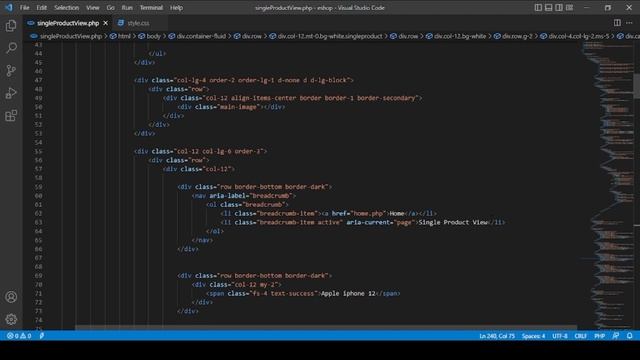Close the singleProductView.php tab
The width and height of the screenshot is (640, 360).
click(x=105, y=23)
